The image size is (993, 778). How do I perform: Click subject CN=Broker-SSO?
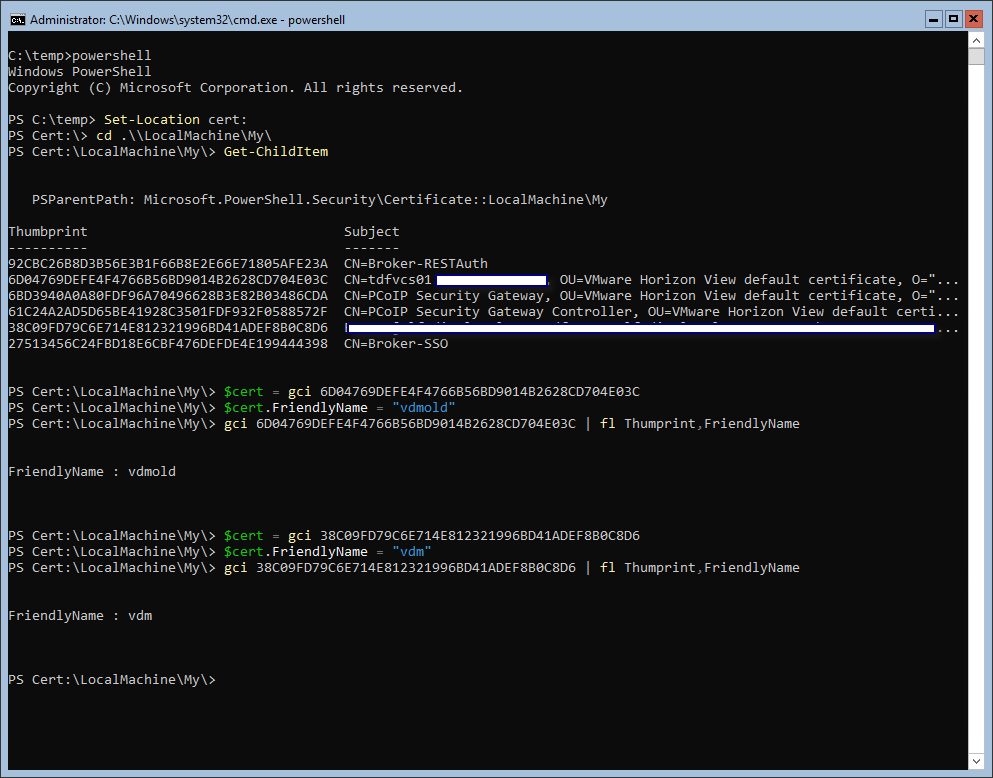click(x=396, y=344)
